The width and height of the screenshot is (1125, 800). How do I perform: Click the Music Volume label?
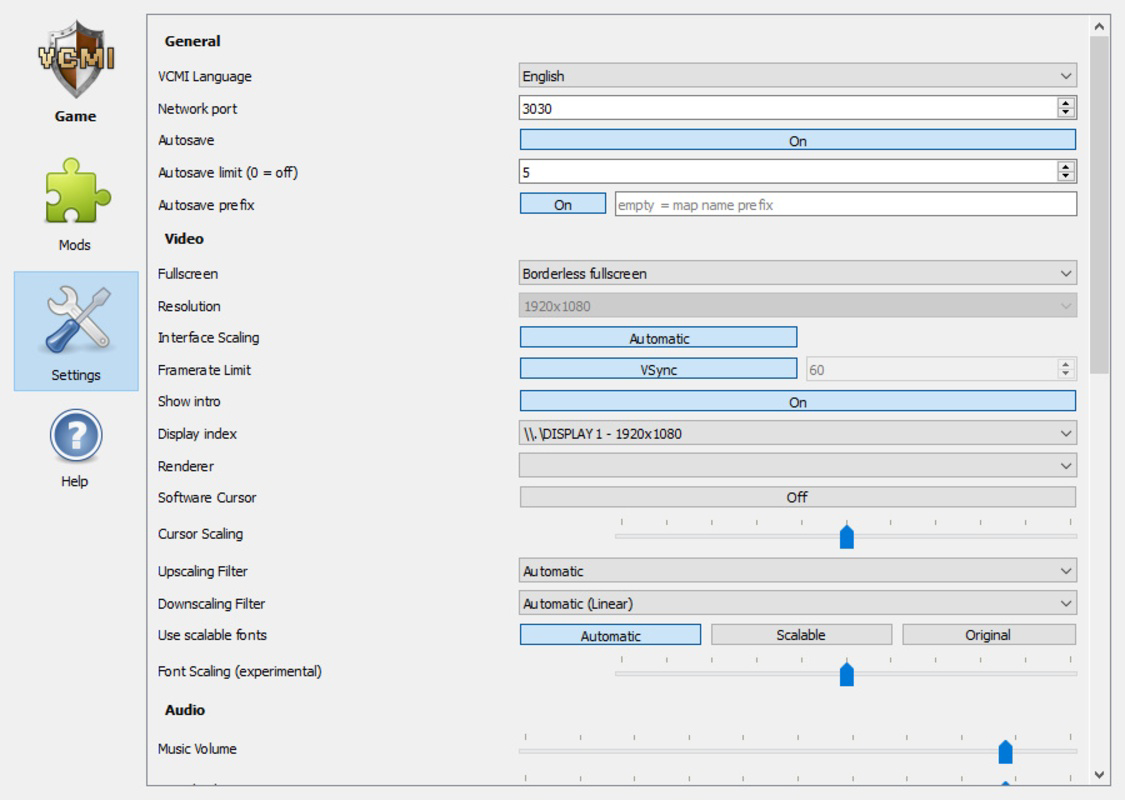point(197,748)
